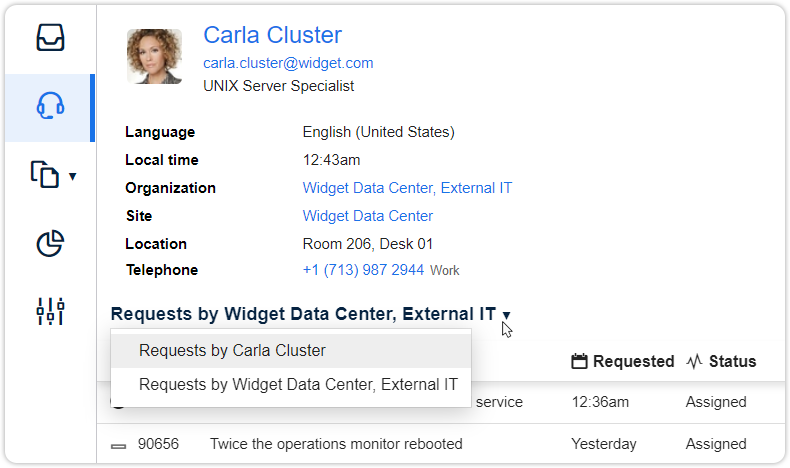Screen dimensions: 790x468
Task: Click Carla Cluster's profile photo
Action: tap(154, 56)
